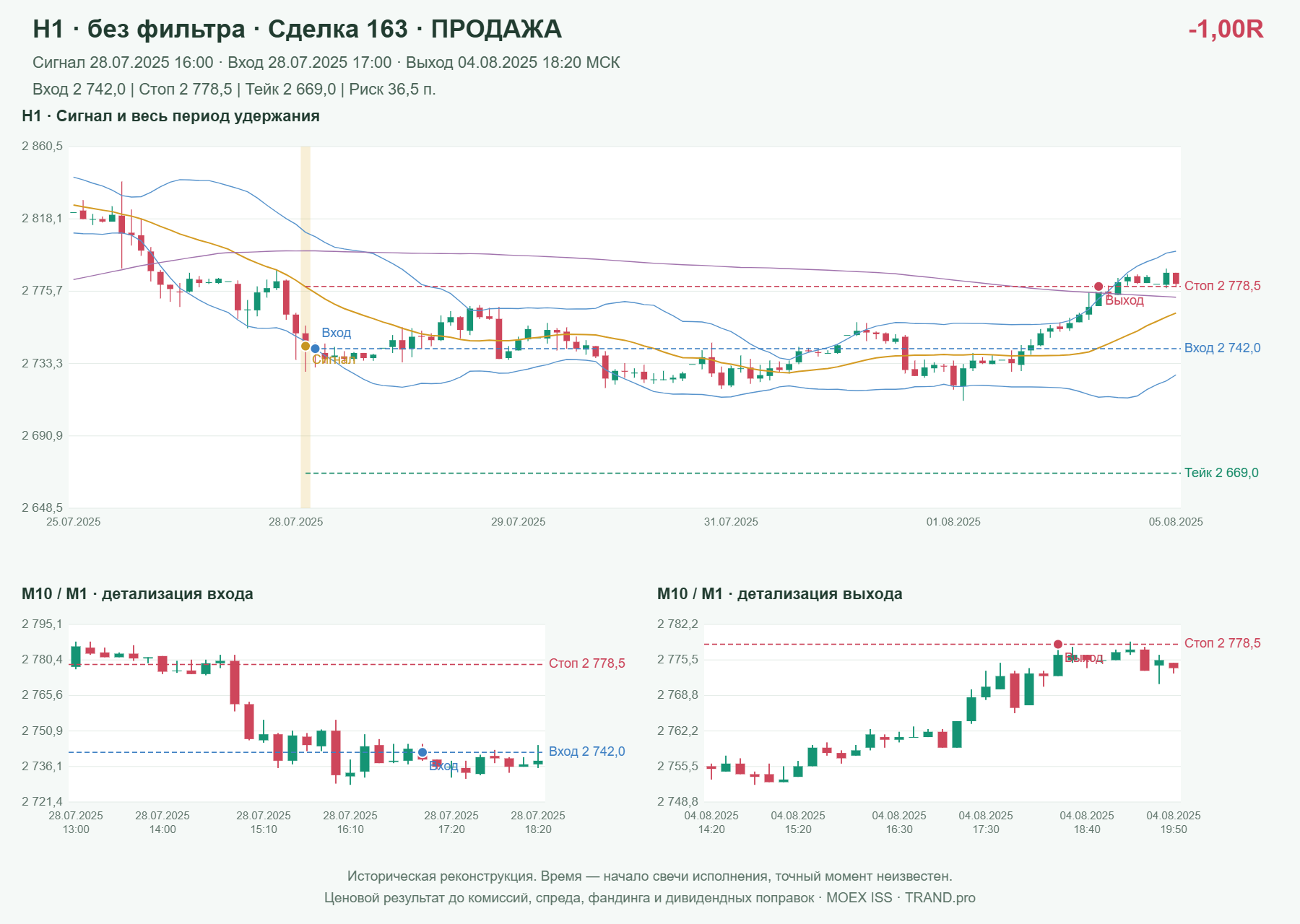The width and height of the screenshot is (1300, 924).
Task: Click the 'Историческая реконструкция' footer note
Action: [650, 876]
